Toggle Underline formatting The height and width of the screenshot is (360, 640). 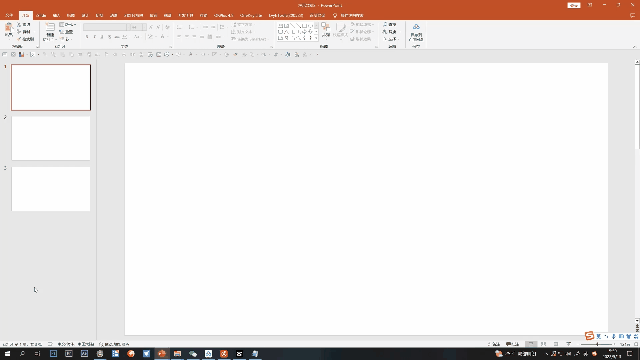(102, 37)
